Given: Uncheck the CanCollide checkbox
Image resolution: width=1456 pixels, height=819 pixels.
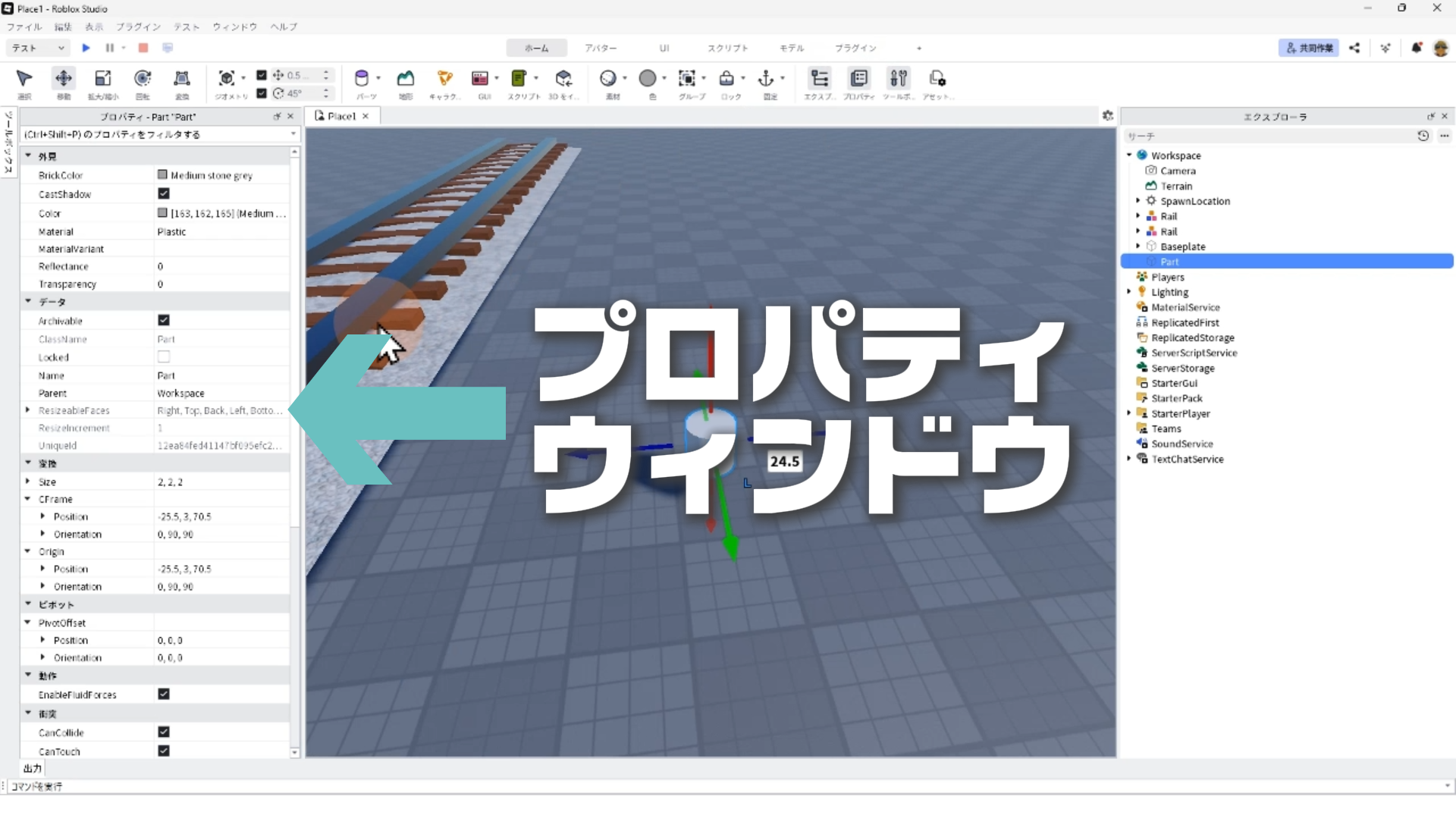Looking at the screenshot, I should [x=164, y=733].
